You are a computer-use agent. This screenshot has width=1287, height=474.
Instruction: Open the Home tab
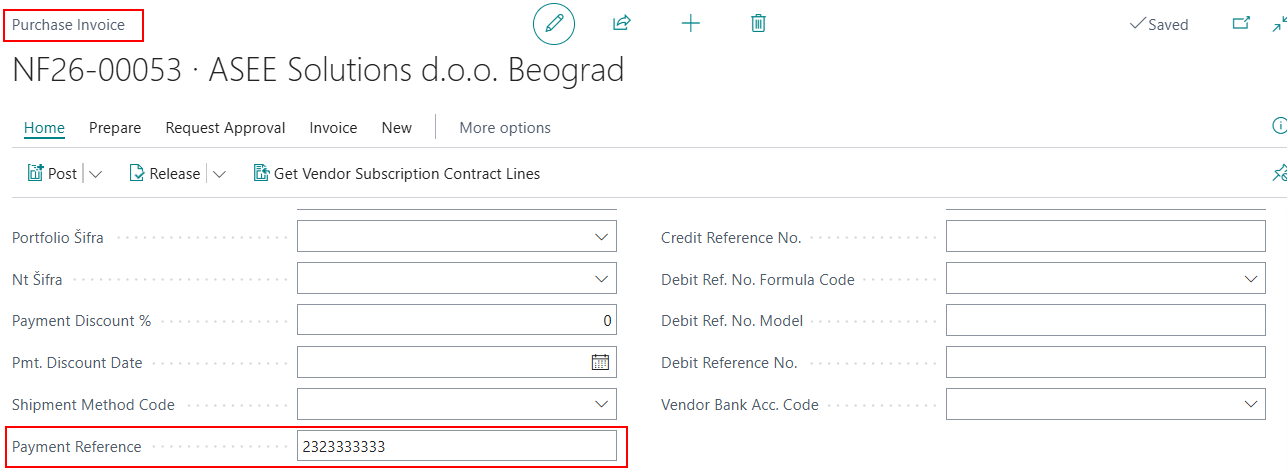[44, 127]
